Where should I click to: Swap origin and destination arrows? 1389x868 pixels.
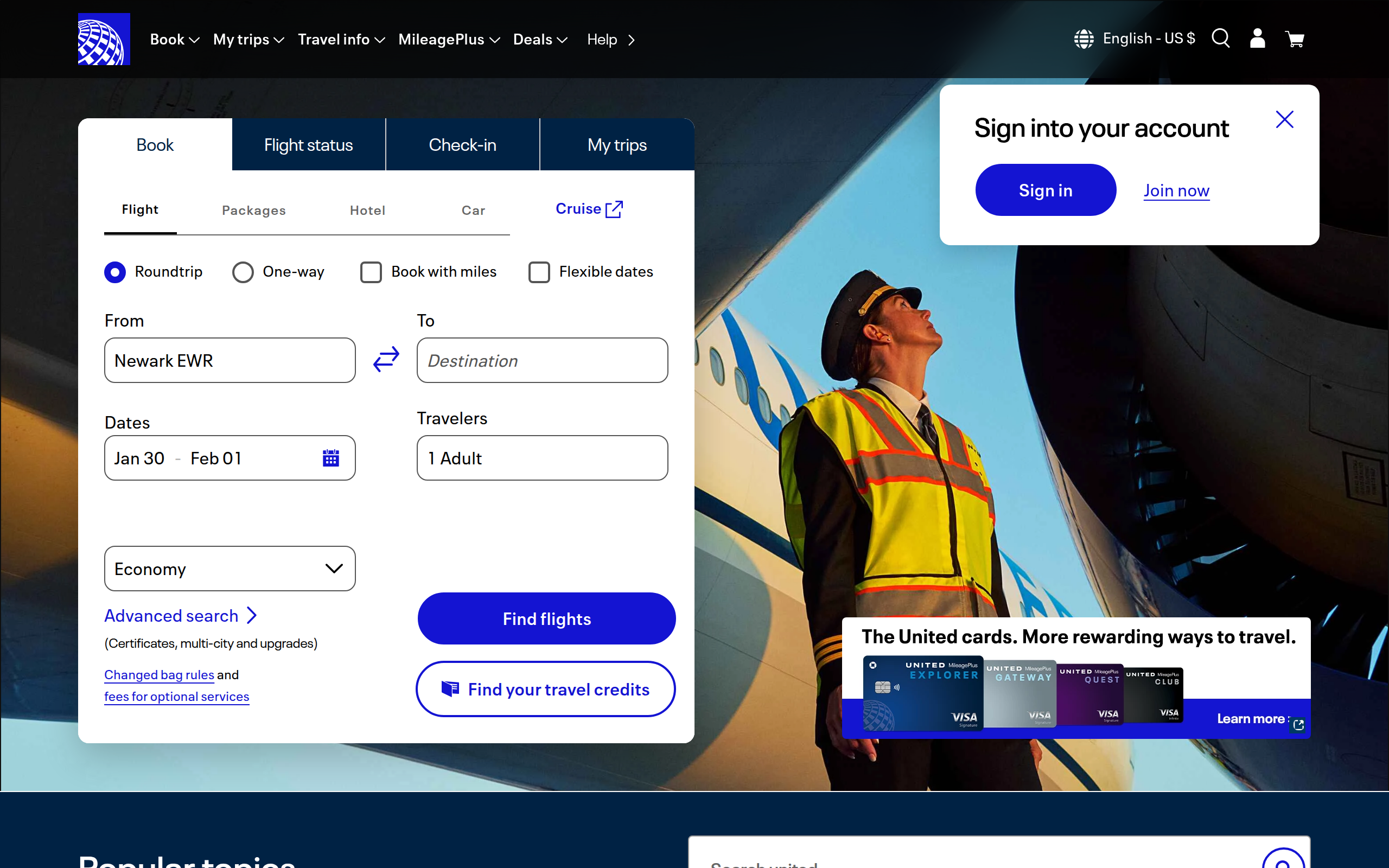[x=386, y=359]
